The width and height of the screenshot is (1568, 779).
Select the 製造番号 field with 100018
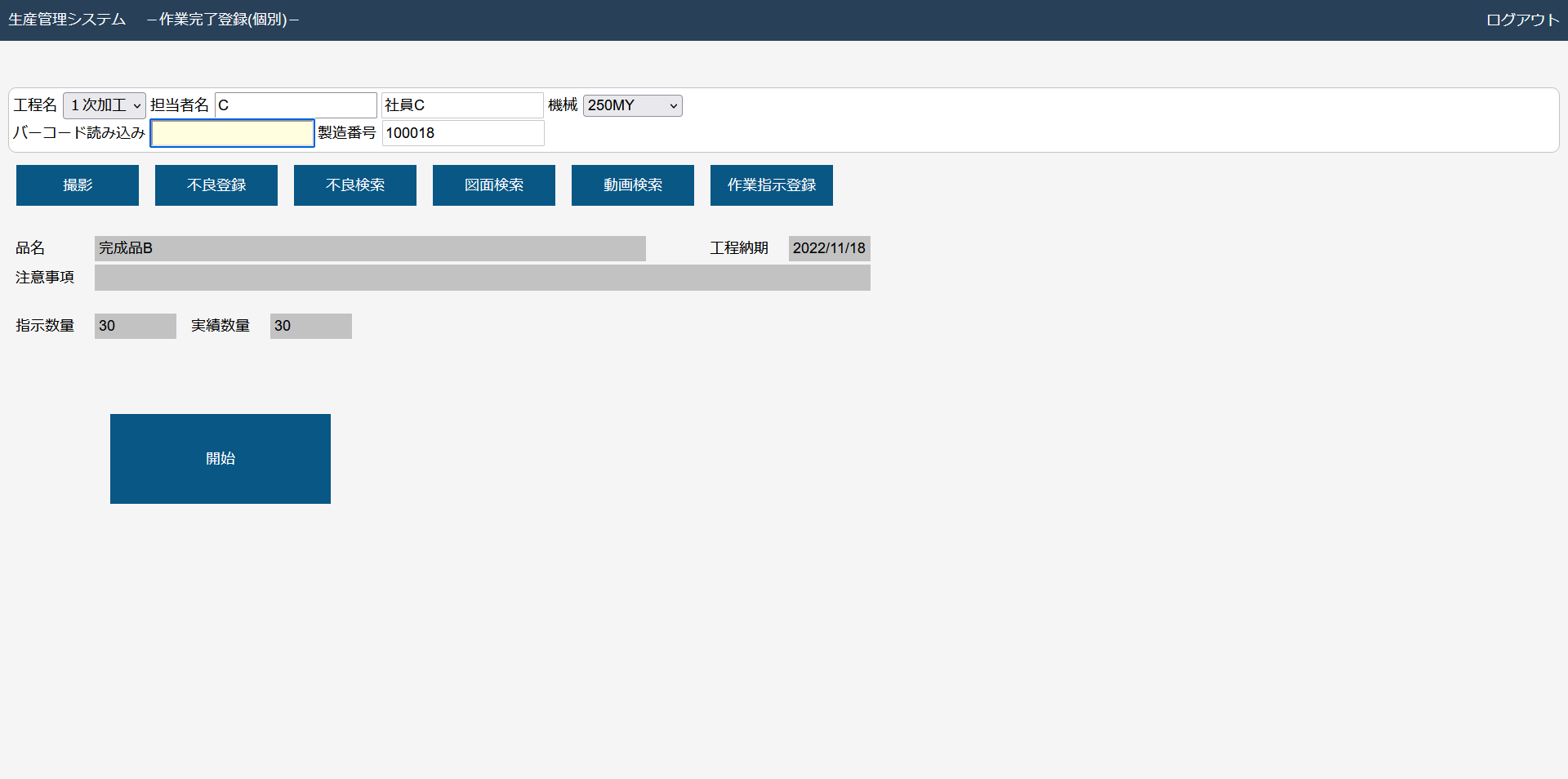coord(462,133)
